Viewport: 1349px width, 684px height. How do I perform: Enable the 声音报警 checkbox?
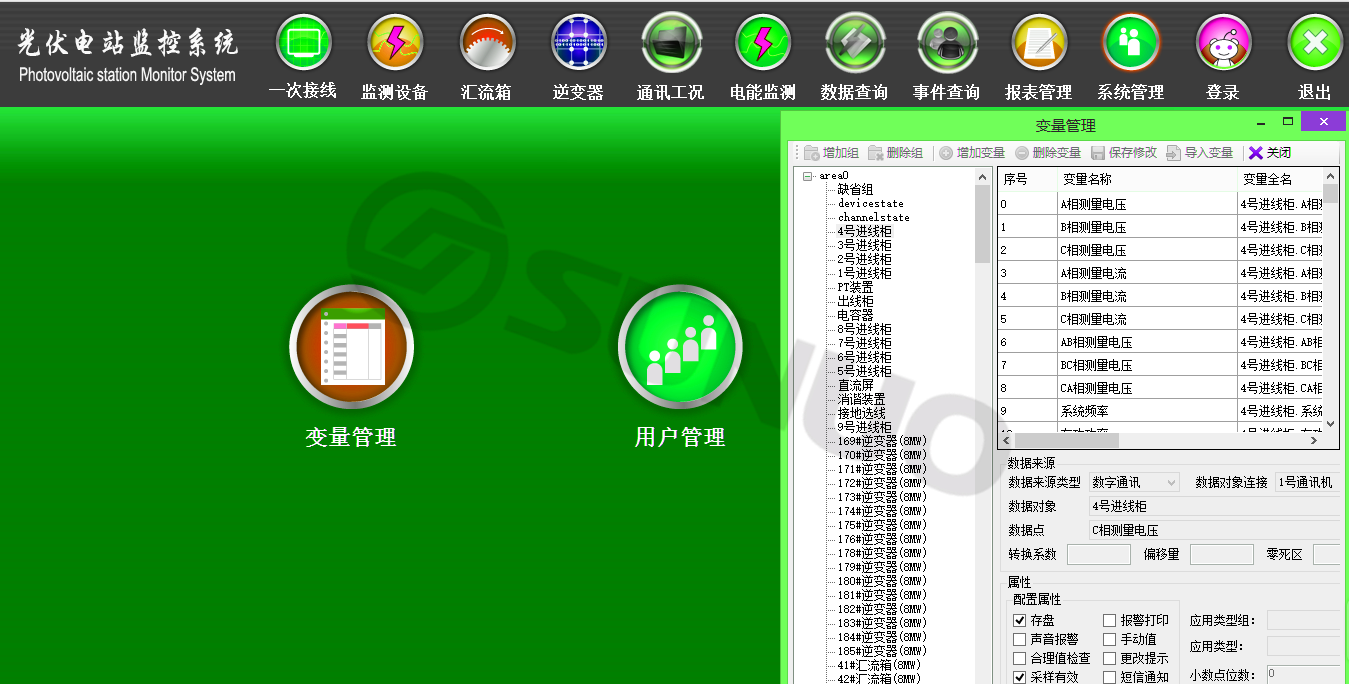(1020, 640)
